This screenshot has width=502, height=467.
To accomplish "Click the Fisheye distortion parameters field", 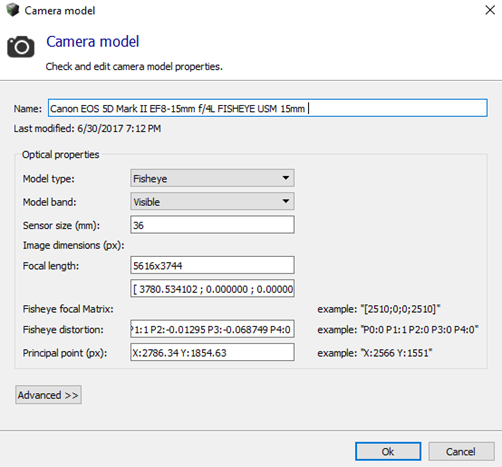I will [x=212, y=329].
